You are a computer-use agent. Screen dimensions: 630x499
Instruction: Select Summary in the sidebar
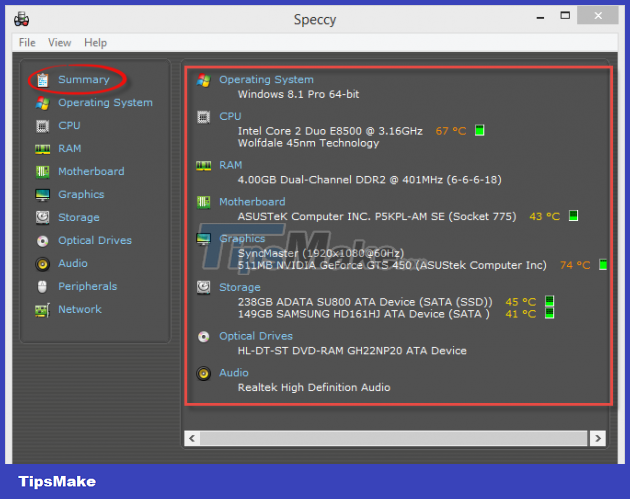(84, 80)
